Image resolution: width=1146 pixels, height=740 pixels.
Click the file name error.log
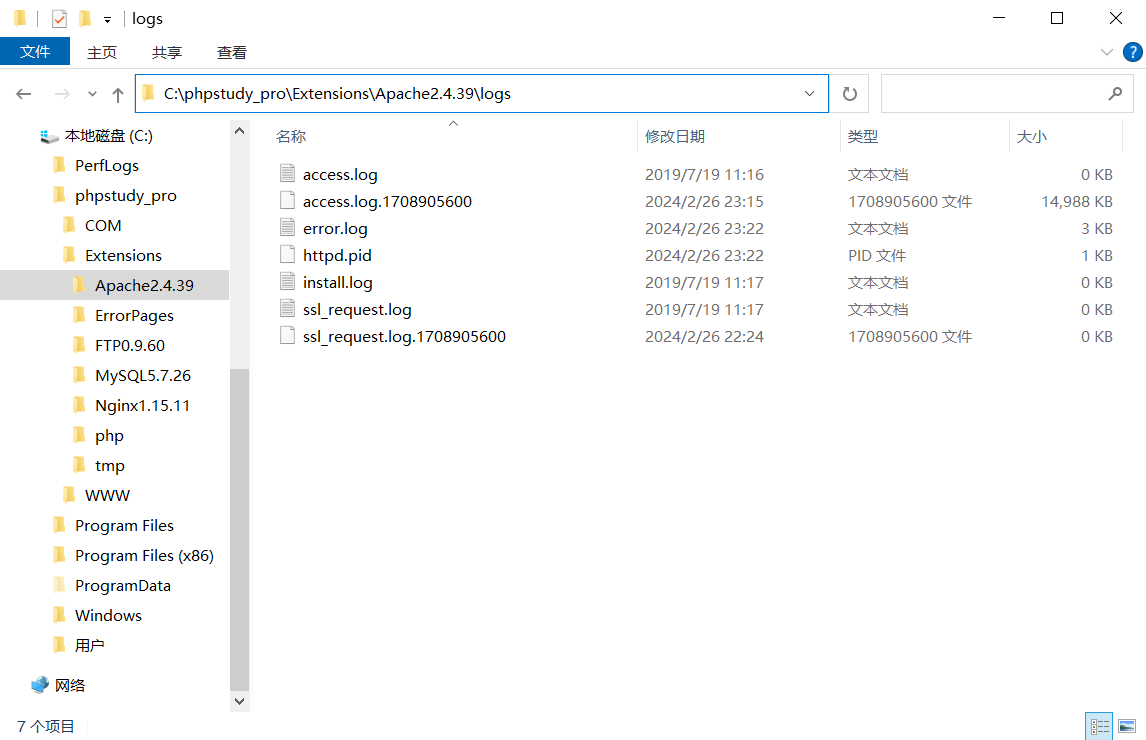point(335,228)
